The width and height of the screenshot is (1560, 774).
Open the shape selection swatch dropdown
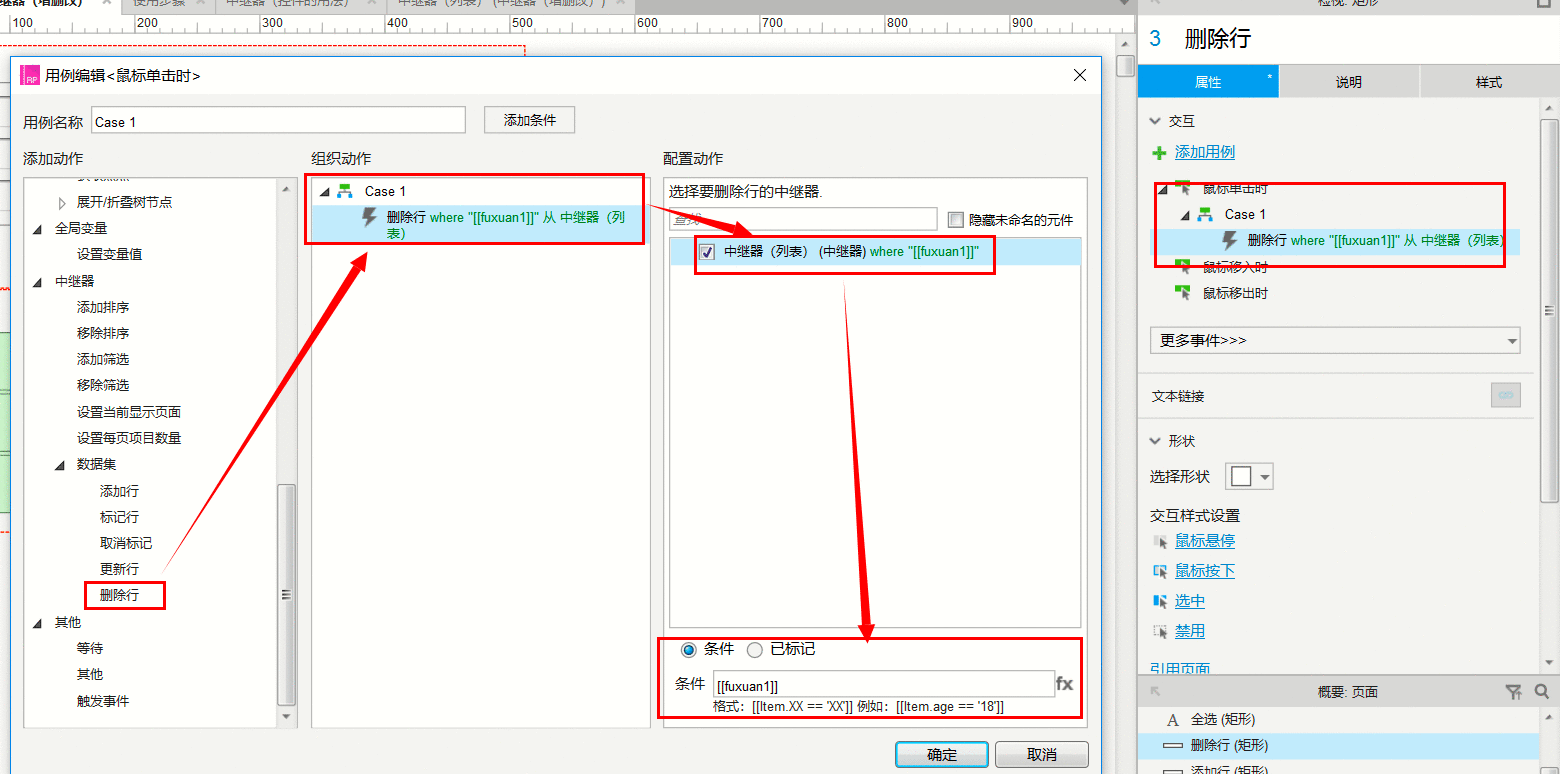(x=1251, y=477)
